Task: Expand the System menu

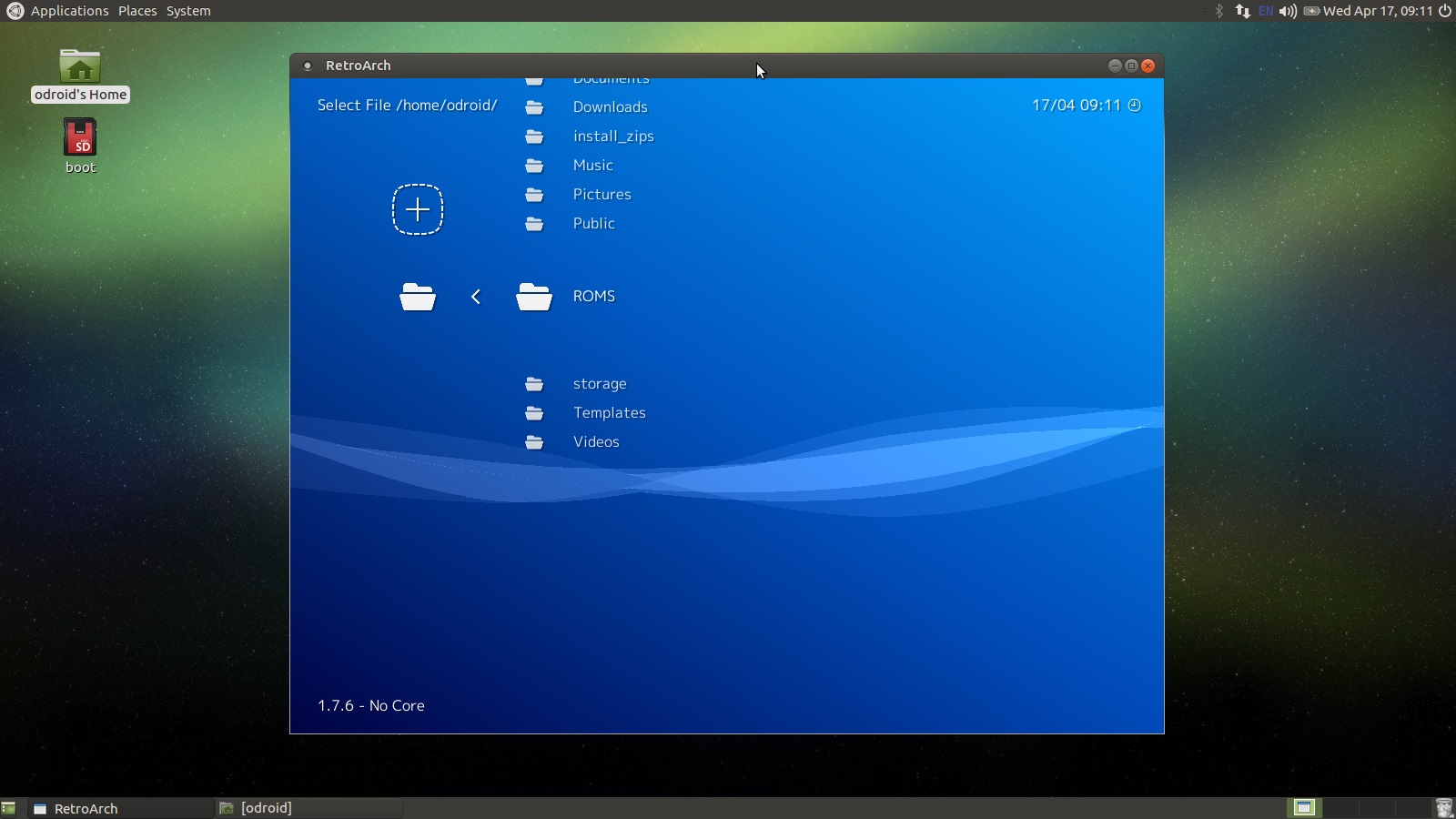Action: 188,11
